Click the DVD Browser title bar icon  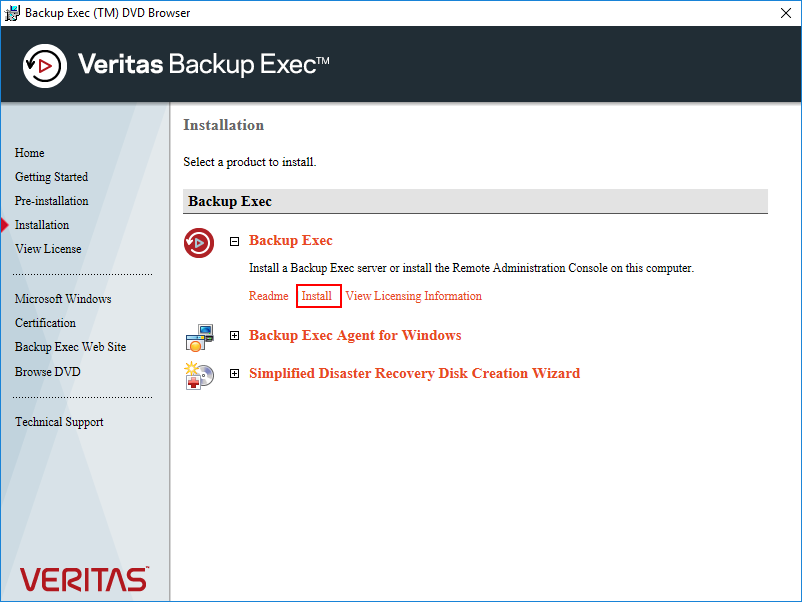tap(12, 13)
